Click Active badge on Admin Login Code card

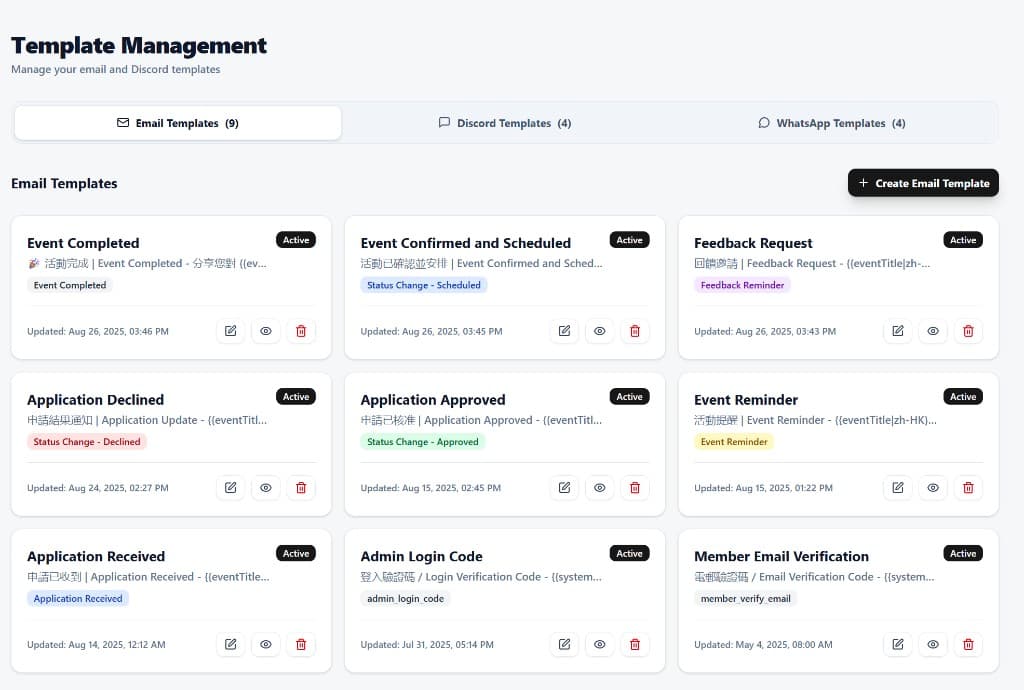[629, 553]
